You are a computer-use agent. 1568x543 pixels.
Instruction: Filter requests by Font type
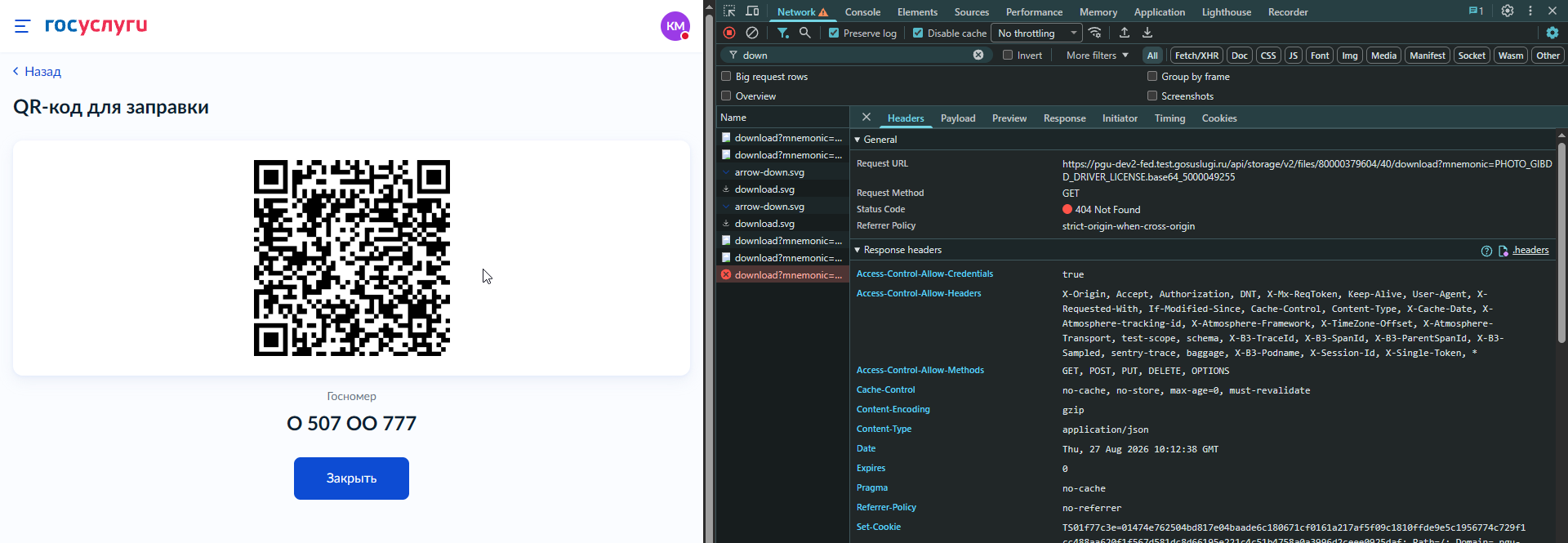pos(1320,55)
